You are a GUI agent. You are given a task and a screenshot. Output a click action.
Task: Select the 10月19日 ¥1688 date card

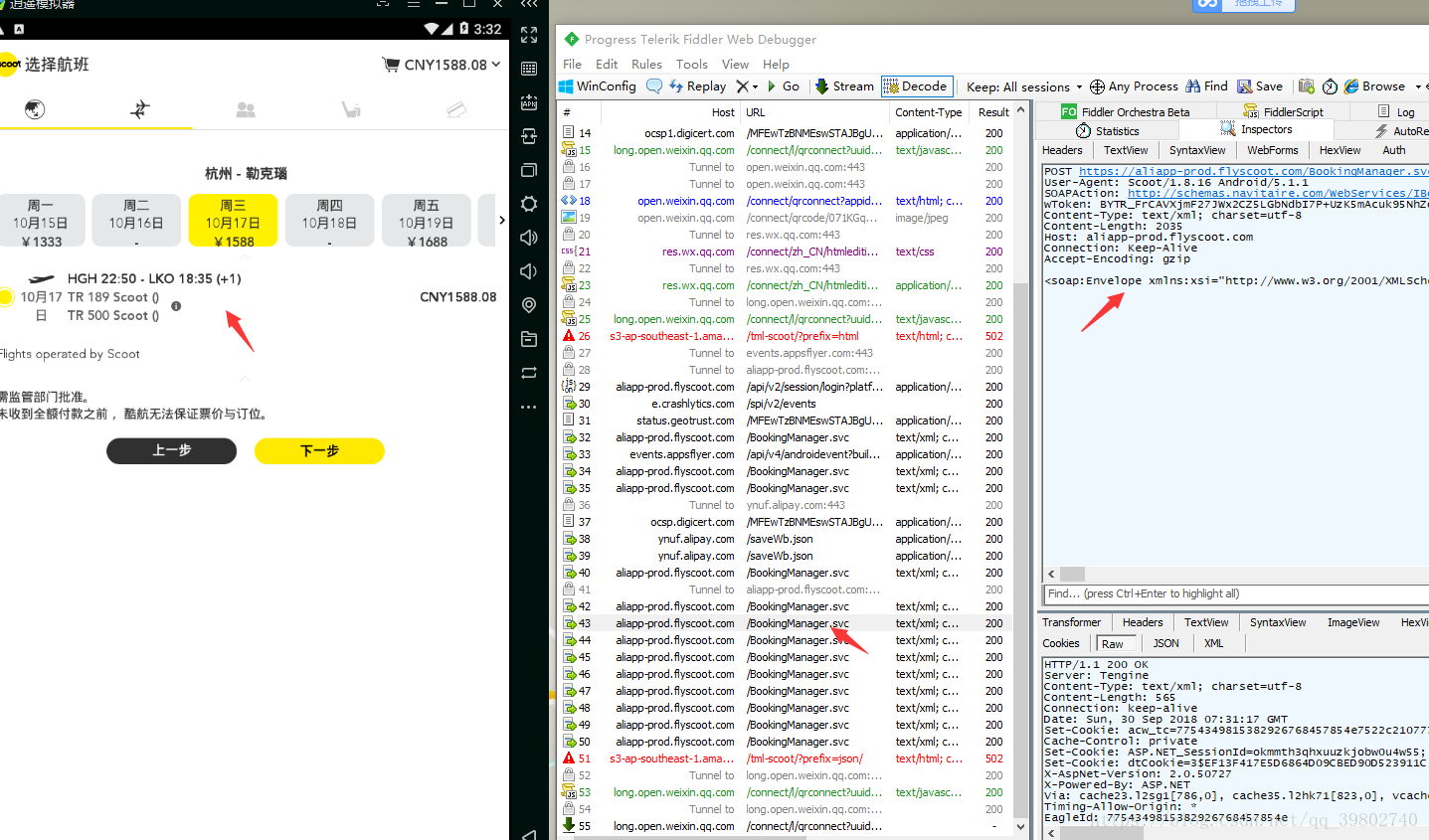coord(427,221)
